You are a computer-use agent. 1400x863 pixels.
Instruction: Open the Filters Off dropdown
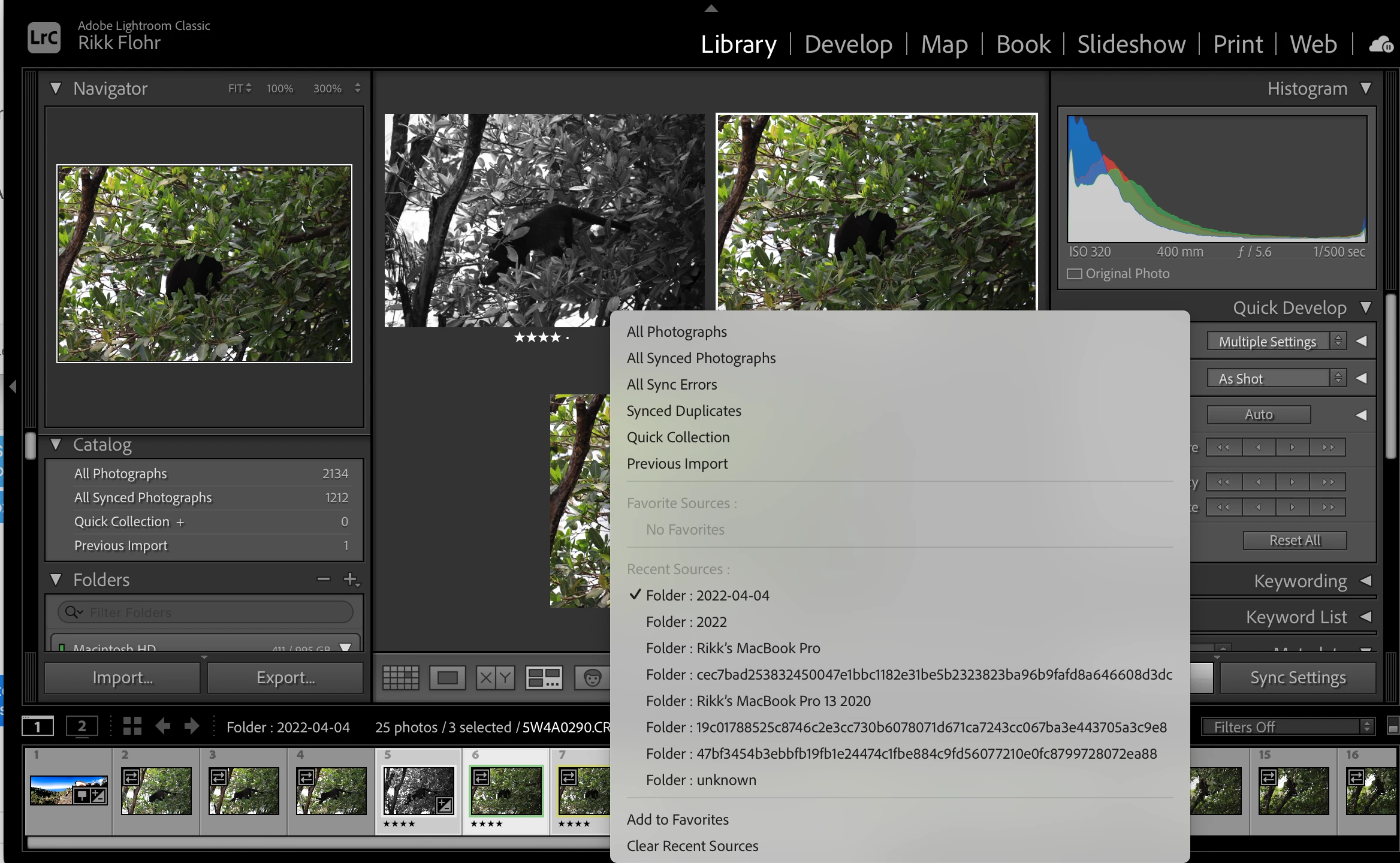1287,726
